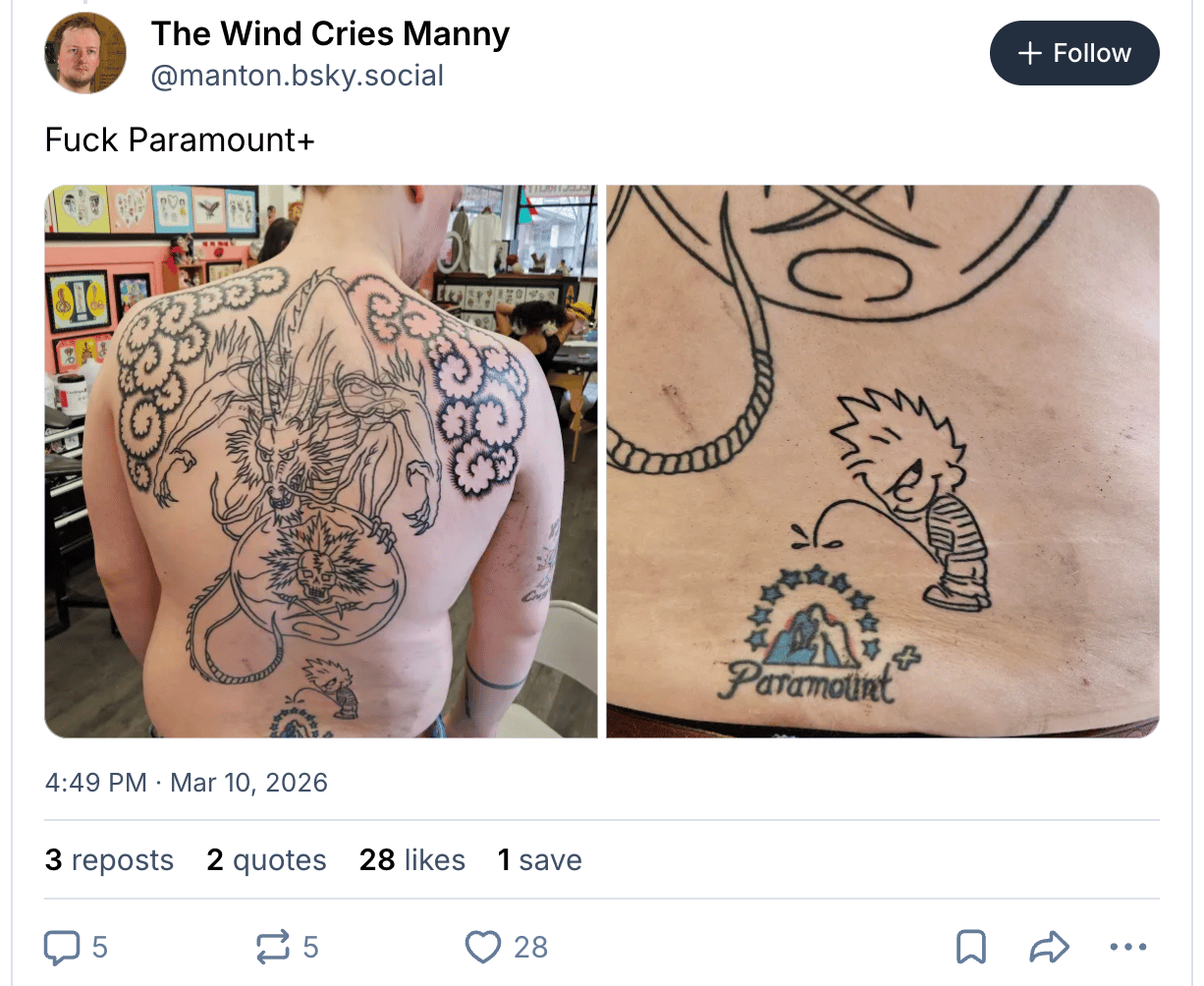View the full back dragon tattoo photo
Image resolution: width=1204 pixels, height=986 pixels.
point(321,462)
